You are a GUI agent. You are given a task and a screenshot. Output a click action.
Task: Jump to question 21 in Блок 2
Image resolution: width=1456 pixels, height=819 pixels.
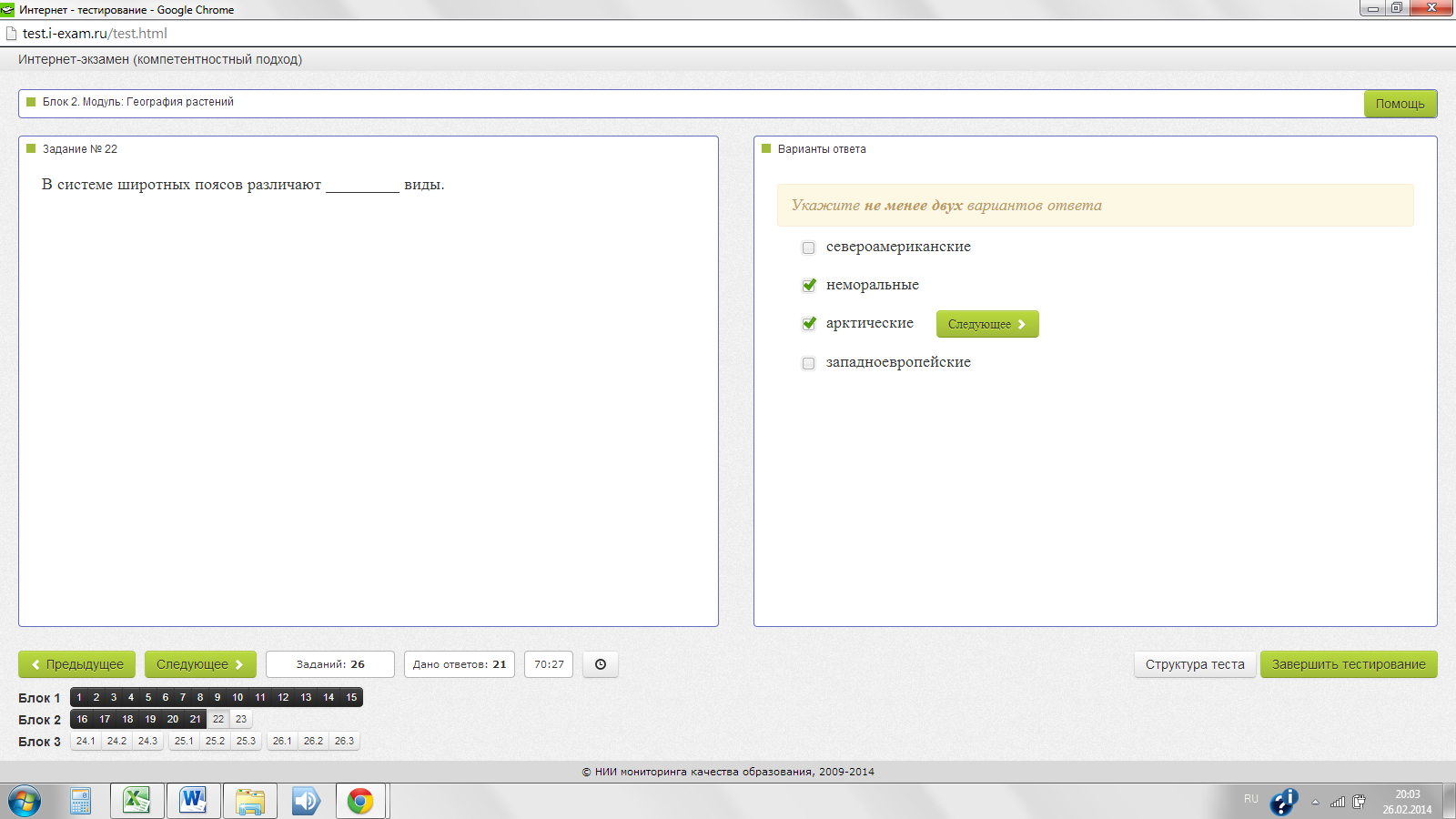pyautogui.click(x=195, y=719)
